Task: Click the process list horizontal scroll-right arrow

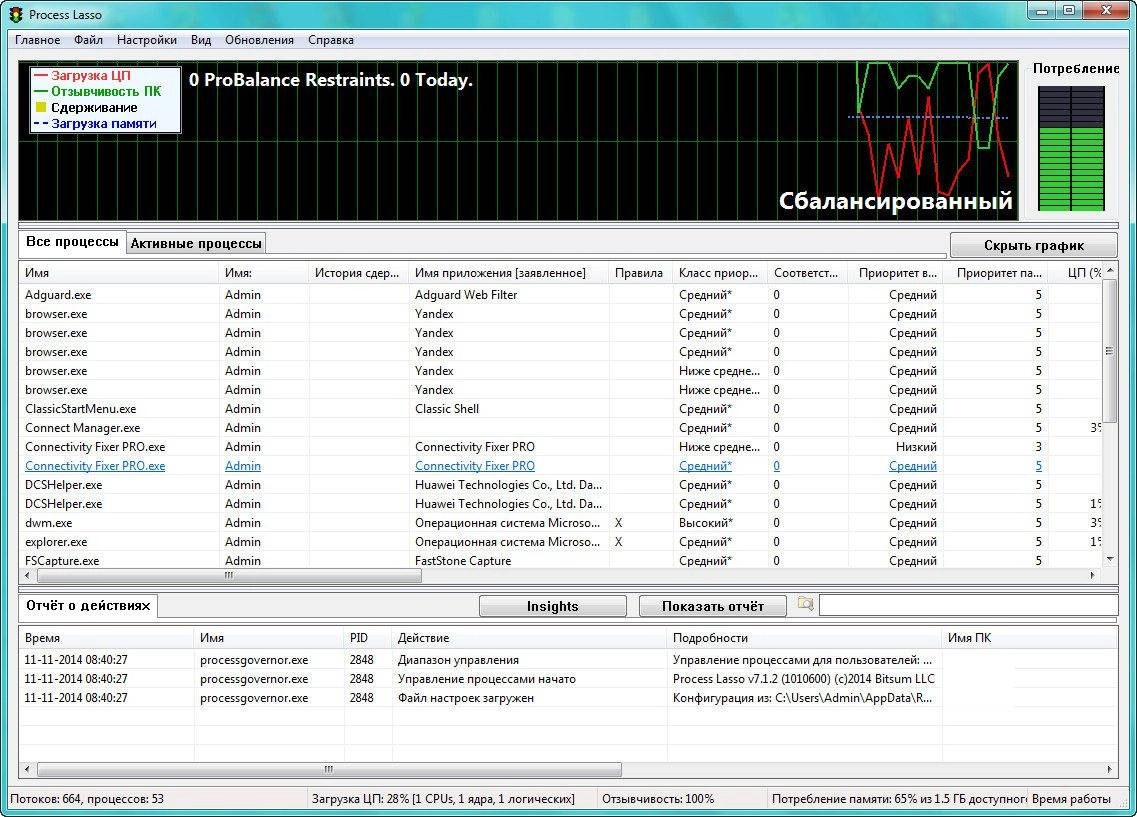Action: [1093, 576]
